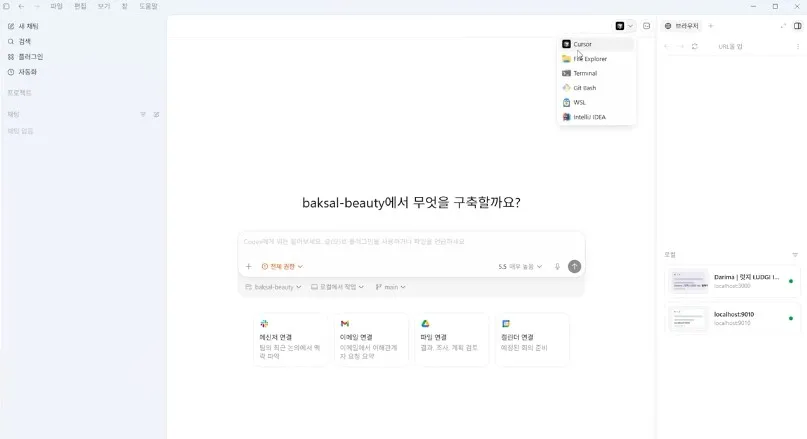Viewport: 807px width, 439px height.
Task: Reload the browser panel page
Action: (x=694, y=46)
